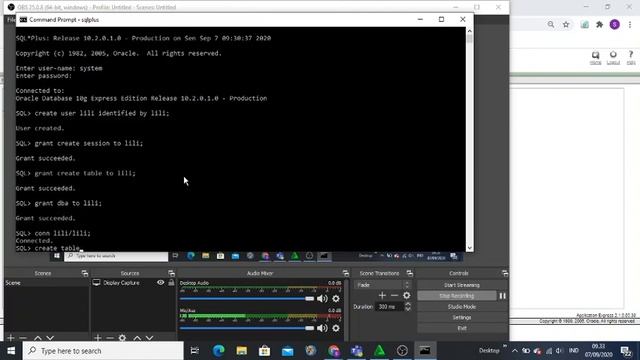Open the browser three-dot menu
Image resolution: width=640 pixels, height=360 pixels.
click(630, 24)
